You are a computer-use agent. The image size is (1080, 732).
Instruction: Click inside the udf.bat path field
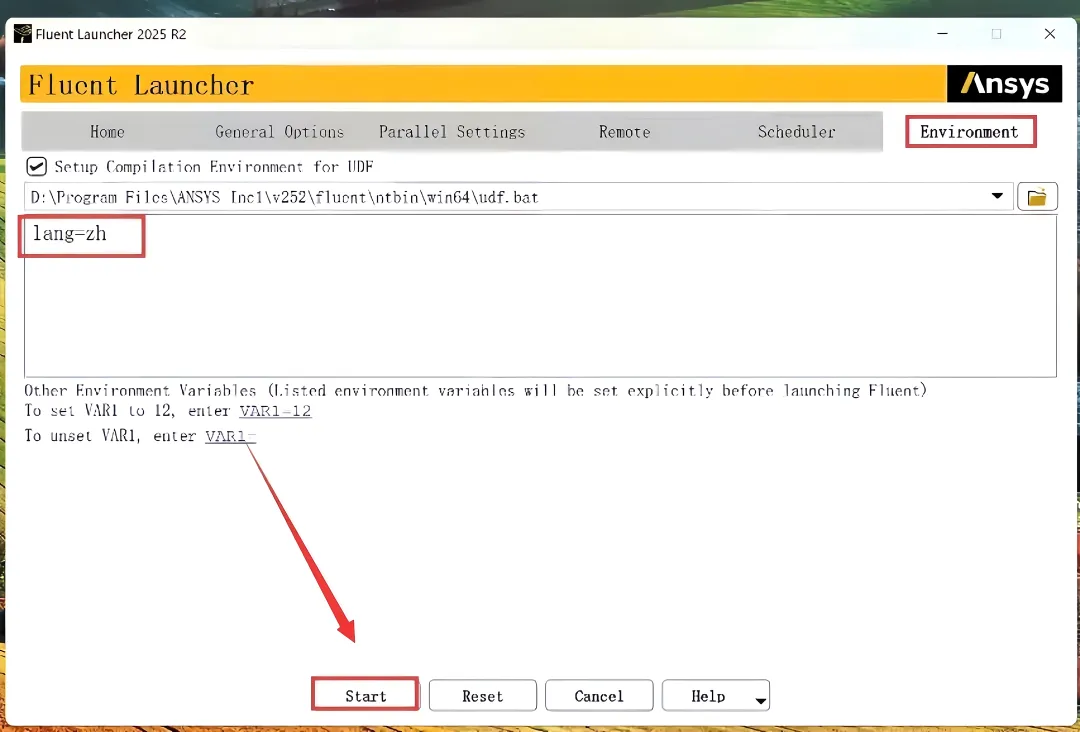click(519, 197)
